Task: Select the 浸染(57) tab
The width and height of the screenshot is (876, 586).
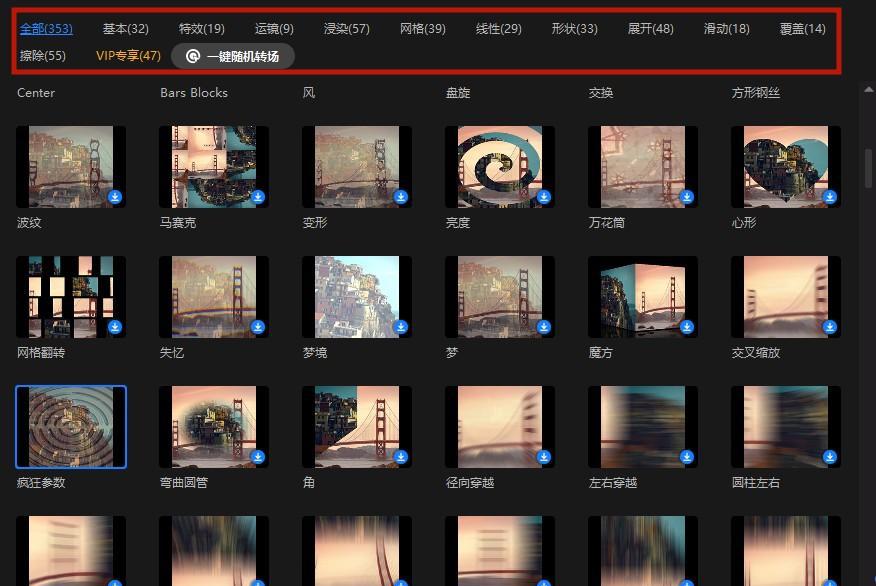Action: point(347,28)
